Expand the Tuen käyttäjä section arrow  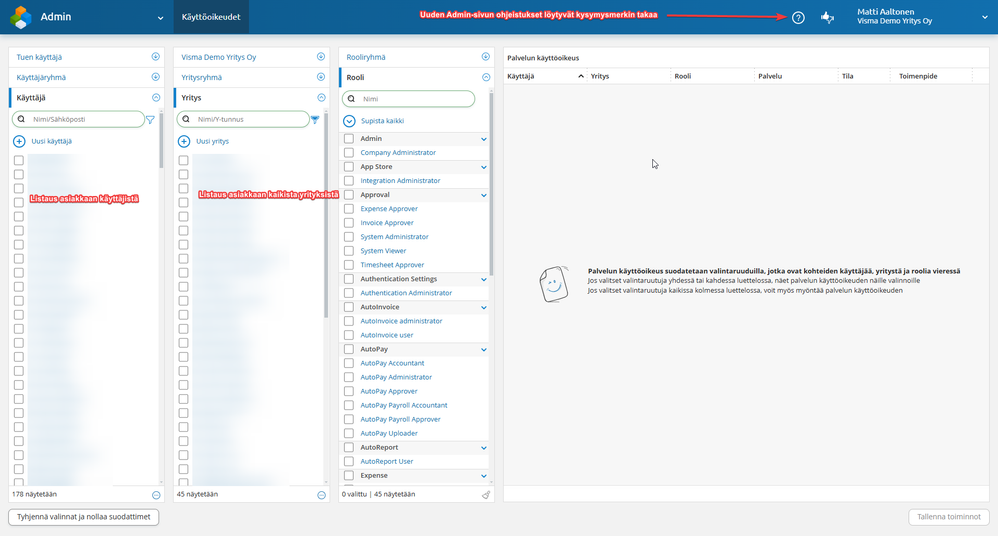click(155, 57)
